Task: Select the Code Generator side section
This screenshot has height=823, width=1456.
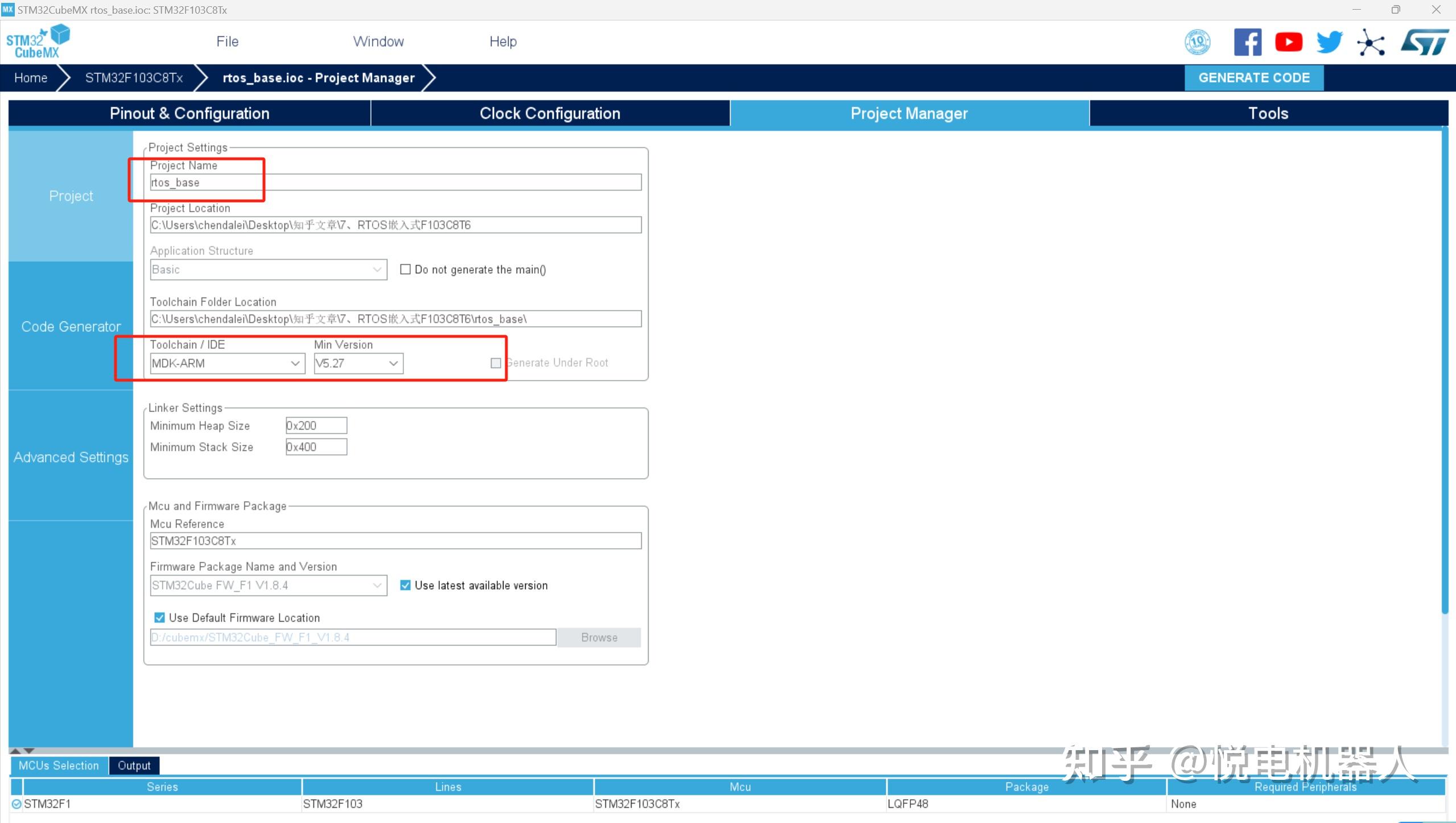Action: 71,326
